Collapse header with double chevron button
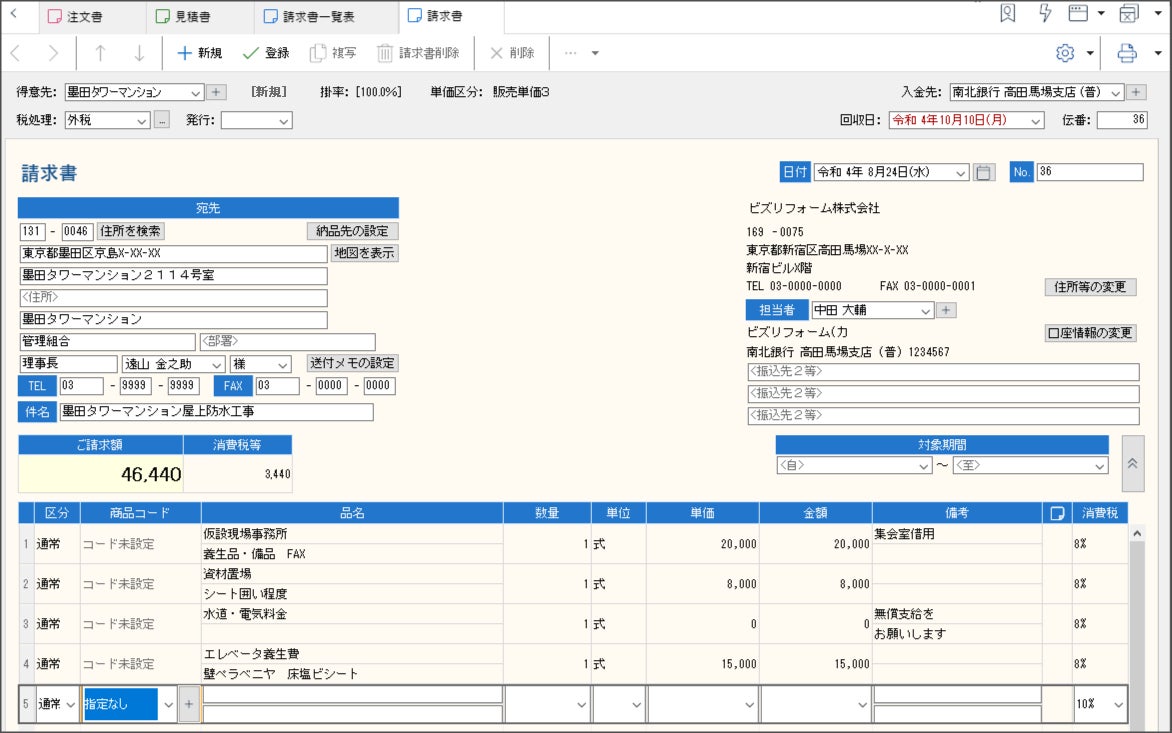The height and width of the screenshot is (733, 1172). click(1132, 464)
